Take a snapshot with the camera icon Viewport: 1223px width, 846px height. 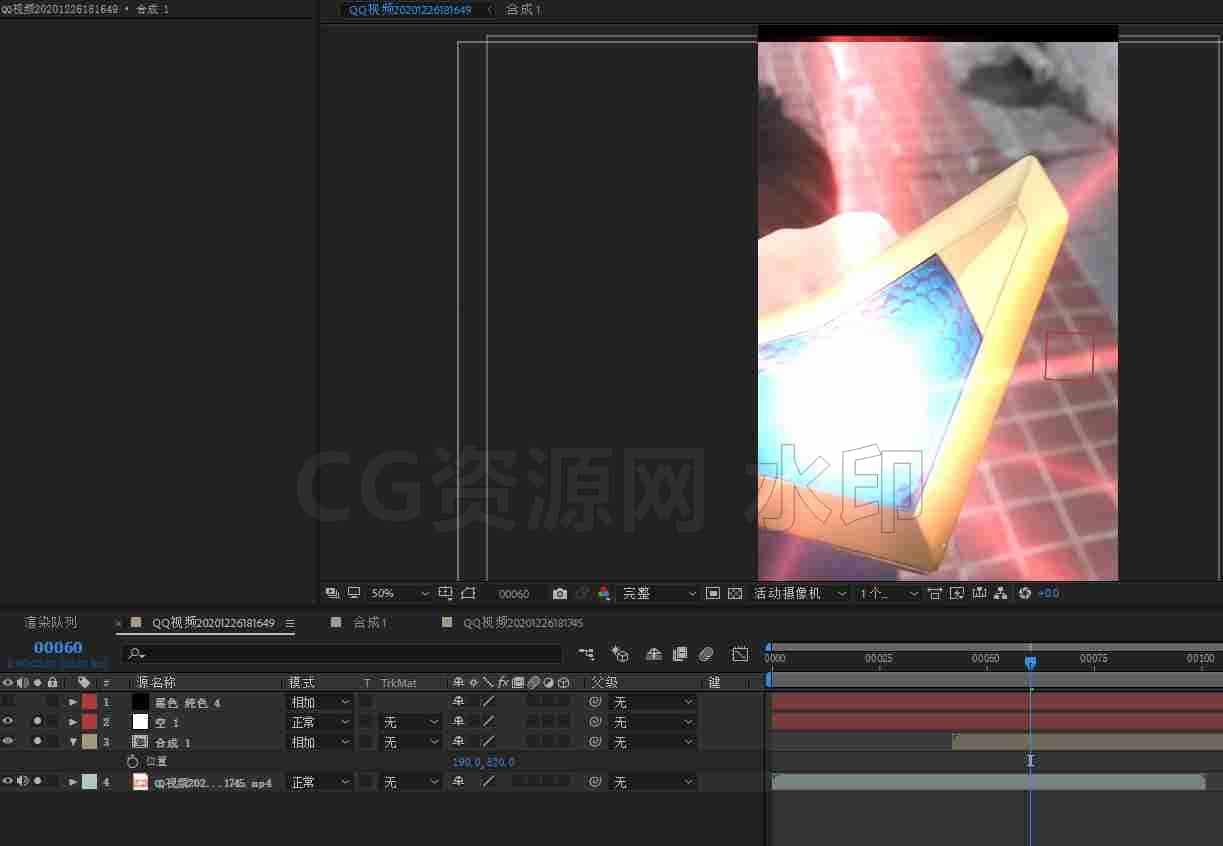(559, 593)
